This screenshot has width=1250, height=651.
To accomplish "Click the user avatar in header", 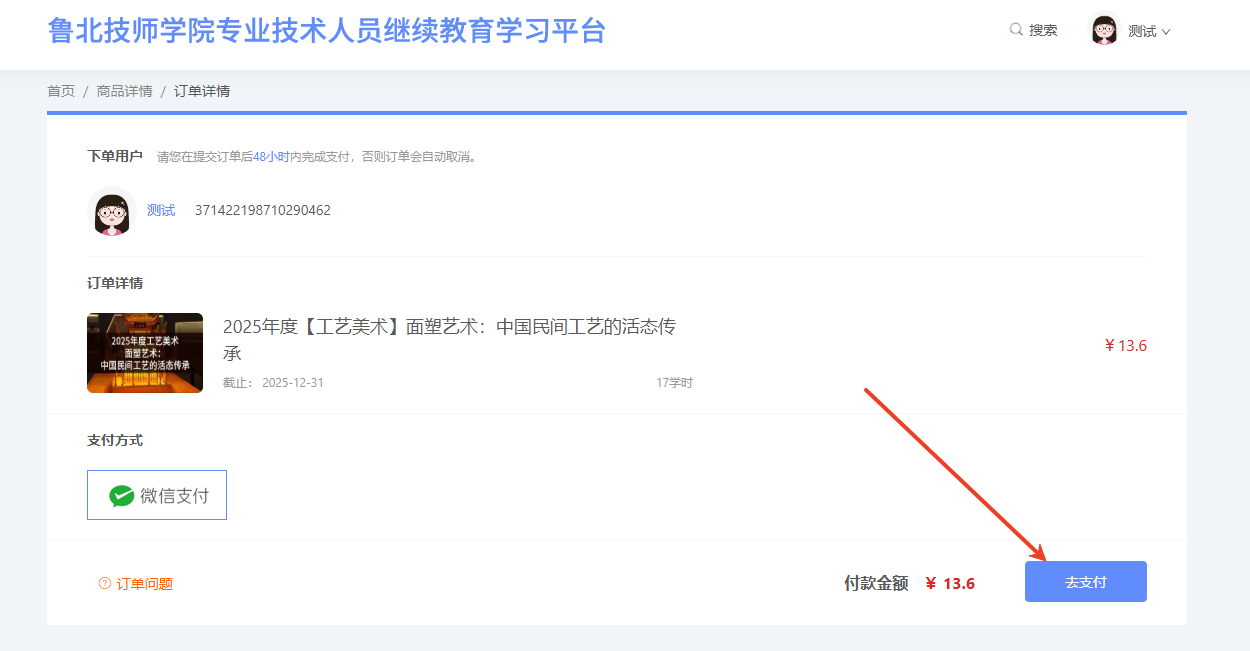I will point(1104,30).
